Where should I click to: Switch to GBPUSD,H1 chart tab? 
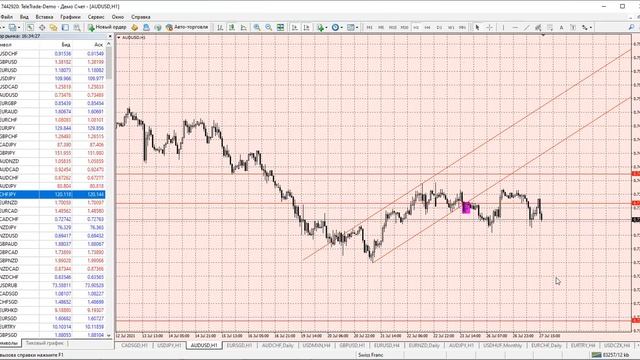(352, 345)
